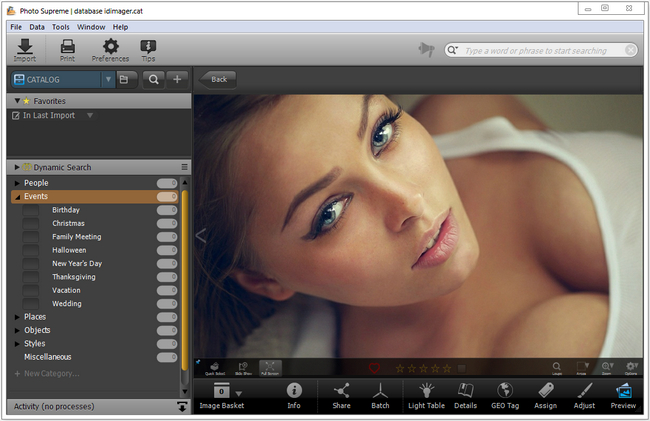The height and width of the screenshot is (421, 650).
Task: Select the In Last Import favorite
Action: pos(49,115)
